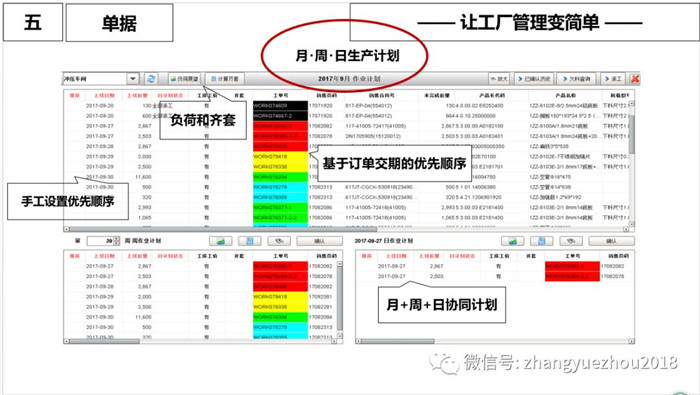Click the 工单号 header in daily table
The width and height of the screenshot is (700, 395).
pyautogui.click(x=572, y=256)
